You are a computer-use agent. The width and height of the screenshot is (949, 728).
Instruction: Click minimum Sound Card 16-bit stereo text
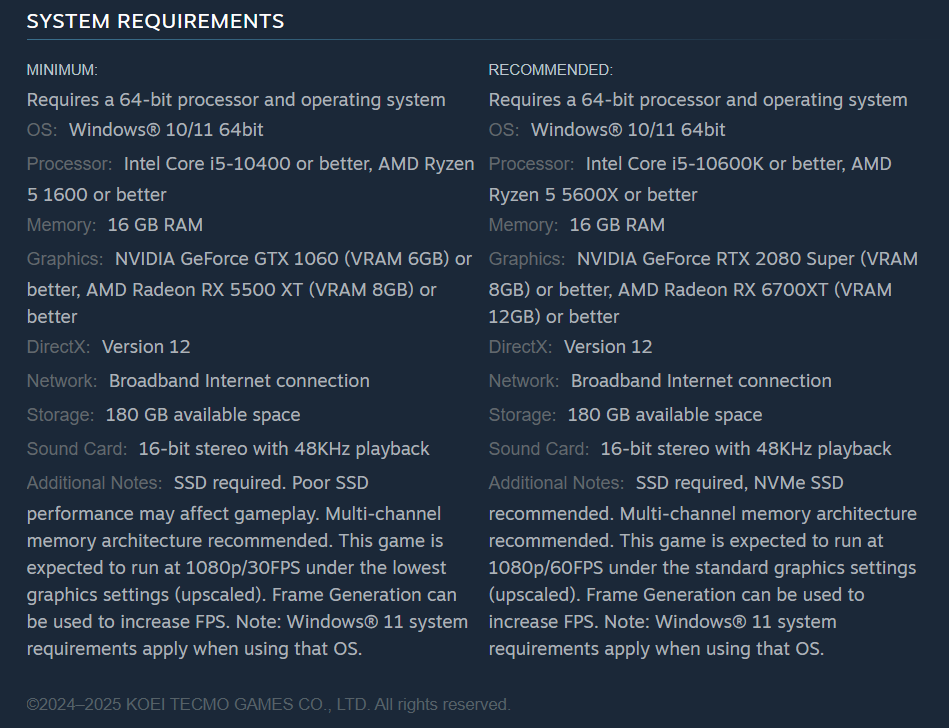click(284, 448)
